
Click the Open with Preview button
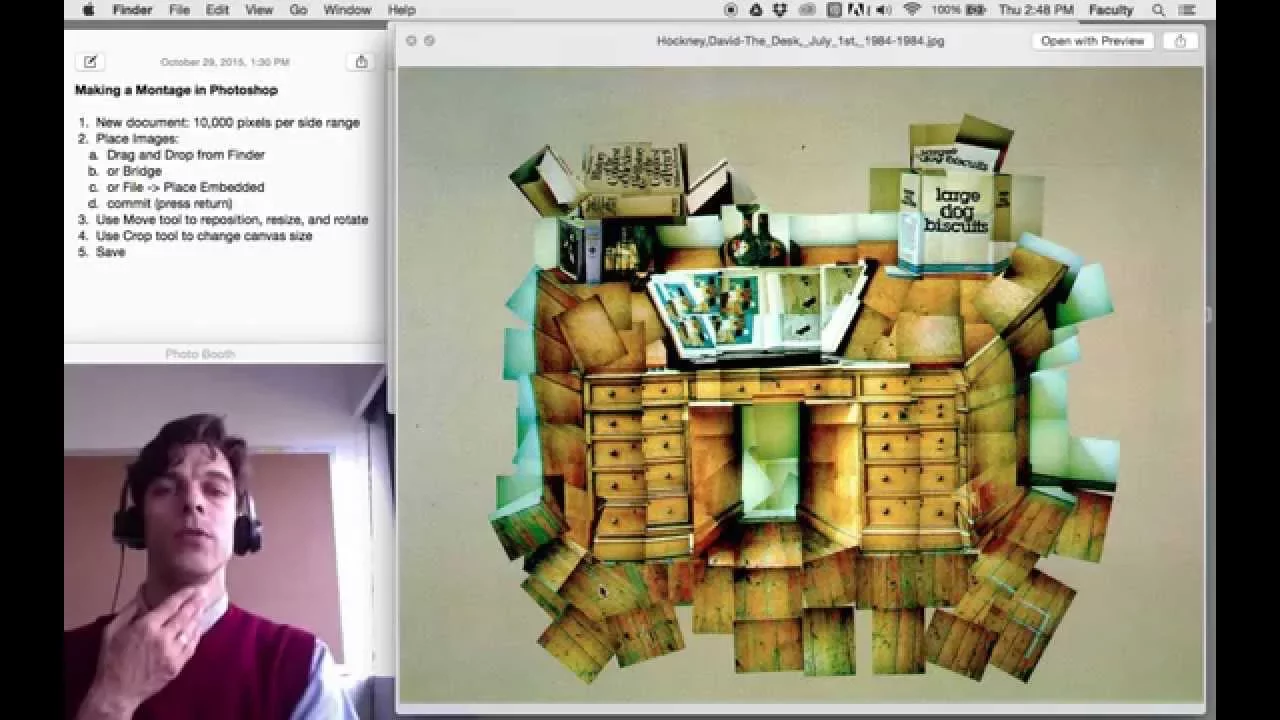1092,41
